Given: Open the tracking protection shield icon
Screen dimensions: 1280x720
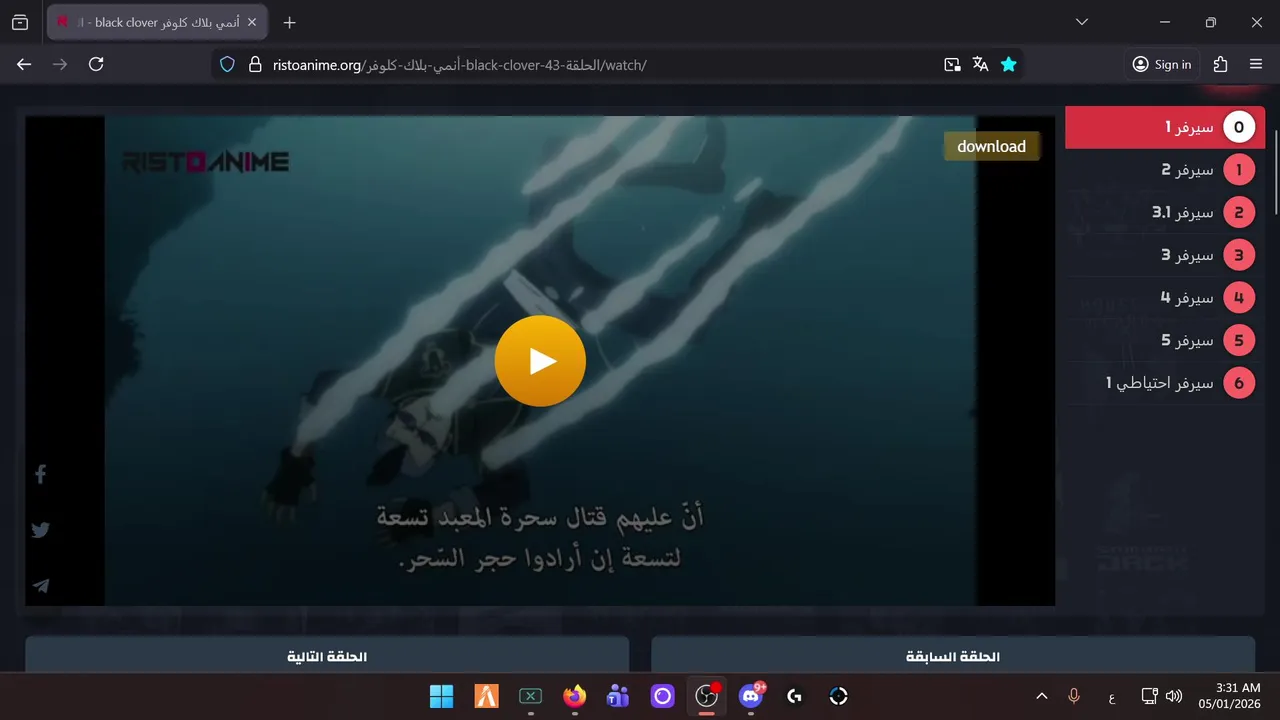Looking at the screenshot, I should (227, 65).
